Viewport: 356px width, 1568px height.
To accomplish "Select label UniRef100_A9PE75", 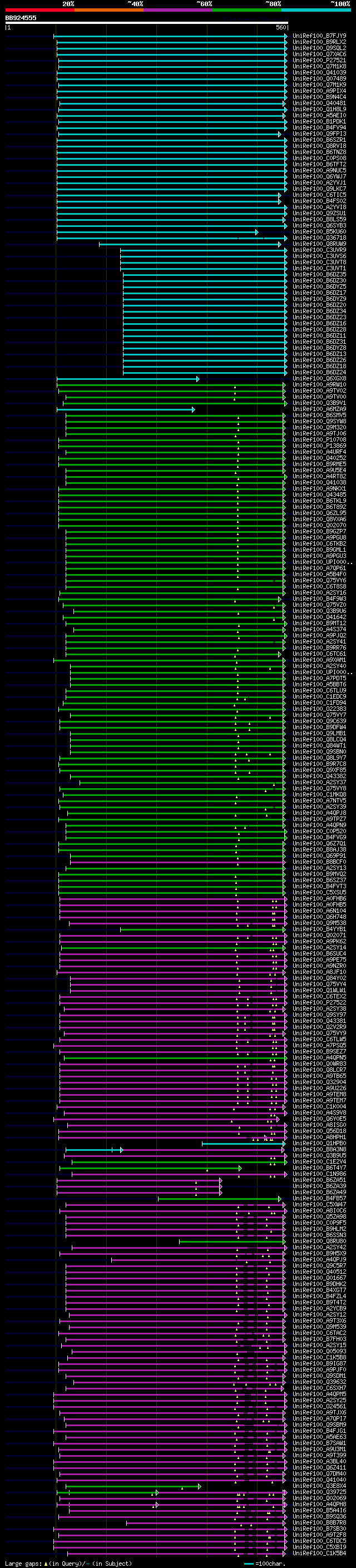I will click(319, 960).
